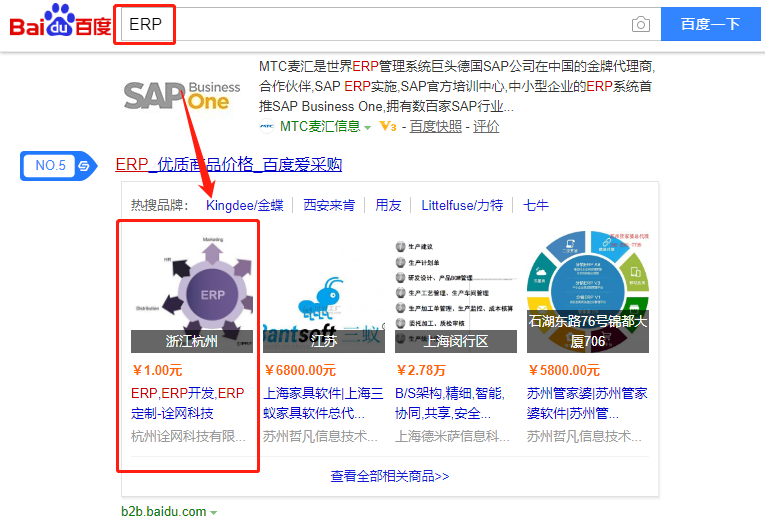Viewport: 765px width, 524px height.
Task: Click 苏州哲凡信息技术 under ¥5800 product
Action: coord(584,436)
